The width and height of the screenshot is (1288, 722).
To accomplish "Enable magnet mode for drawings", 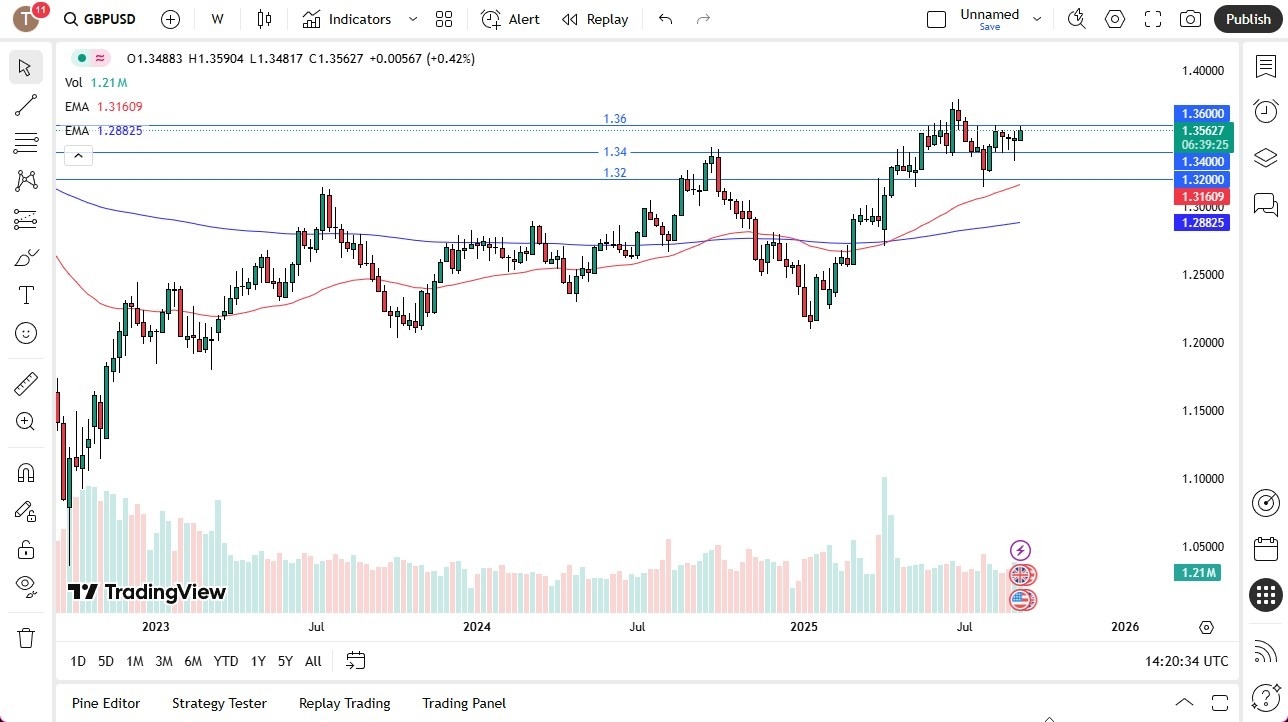I will click(x=25, y=472).
